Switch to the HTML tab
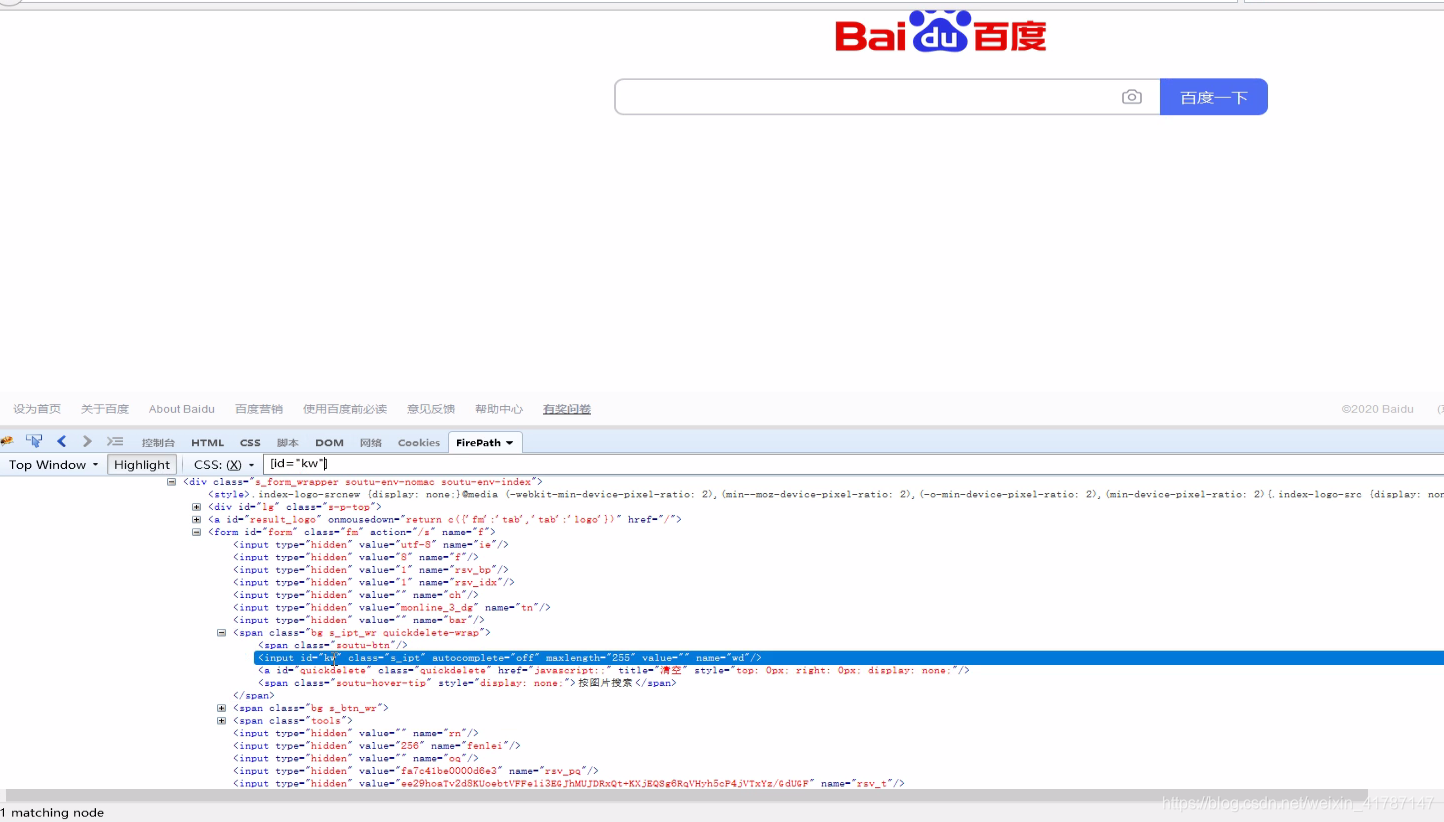 click(208, 443)
